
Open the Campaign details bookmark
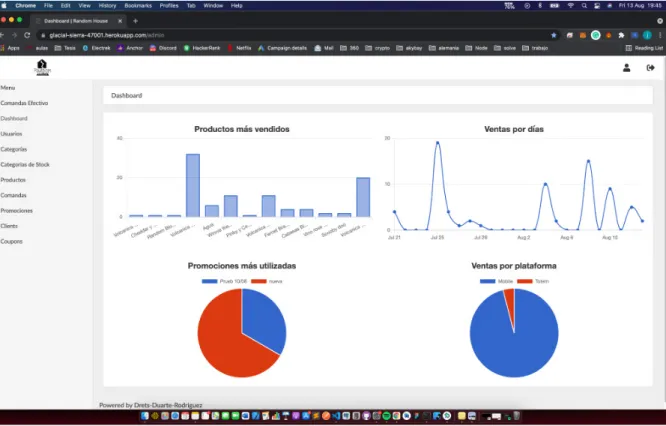(x=282, y=48)
